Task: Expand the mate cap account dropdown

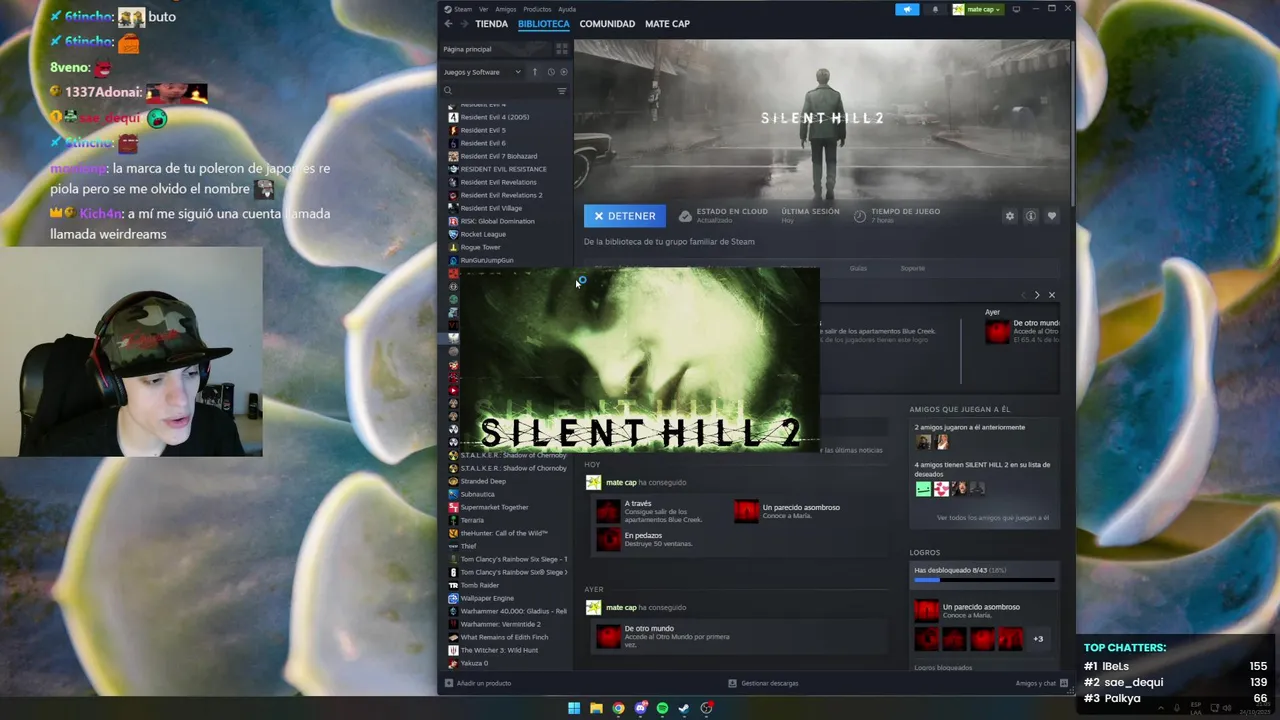Action: click(976, 9)
